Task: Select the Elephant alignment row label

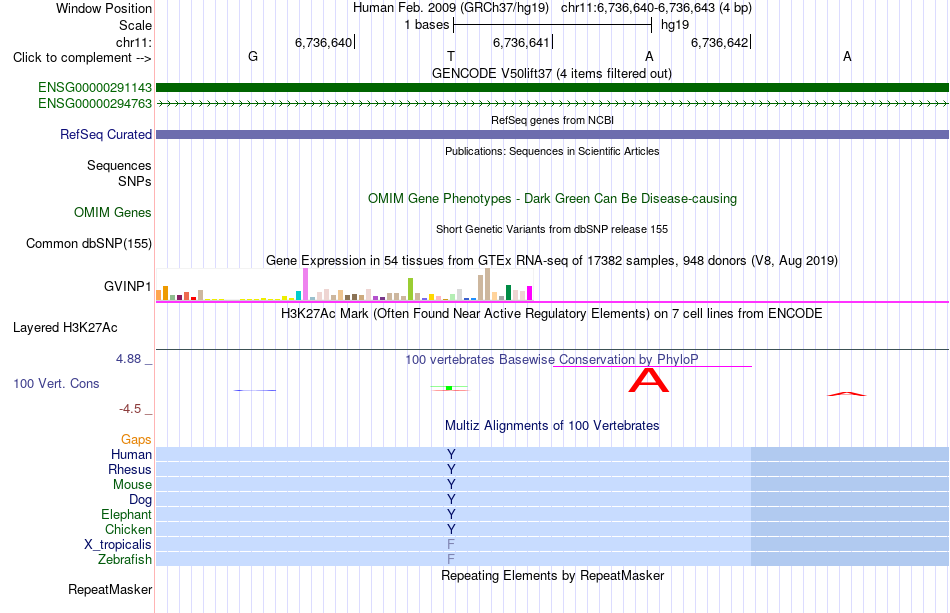Action: point(127,514)
